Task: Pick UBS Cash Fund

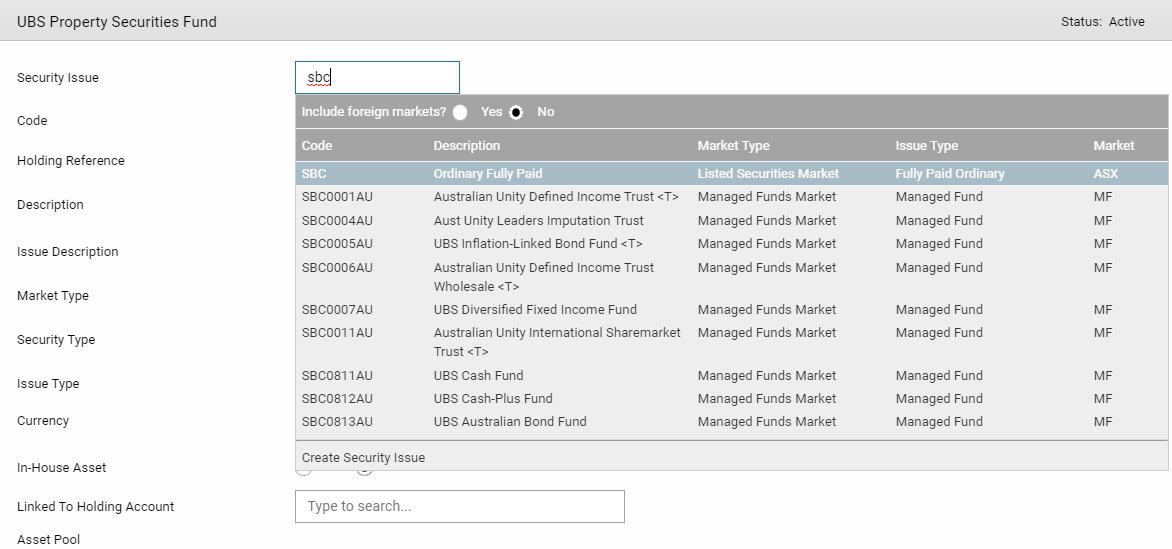Action: pos(478,375)
